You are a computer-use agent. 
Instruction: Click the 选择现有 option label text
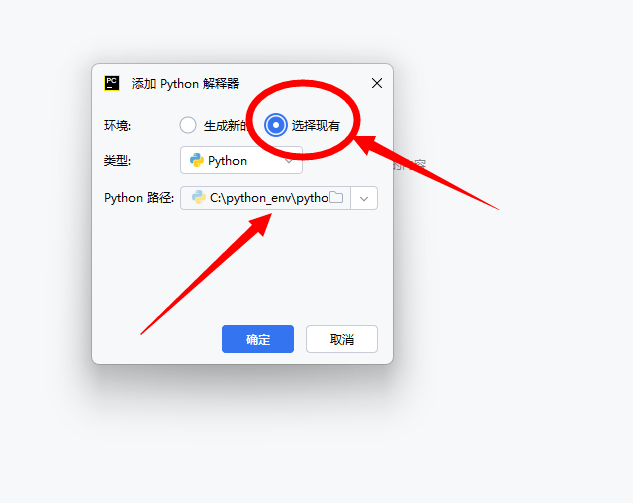coord(315,126)
